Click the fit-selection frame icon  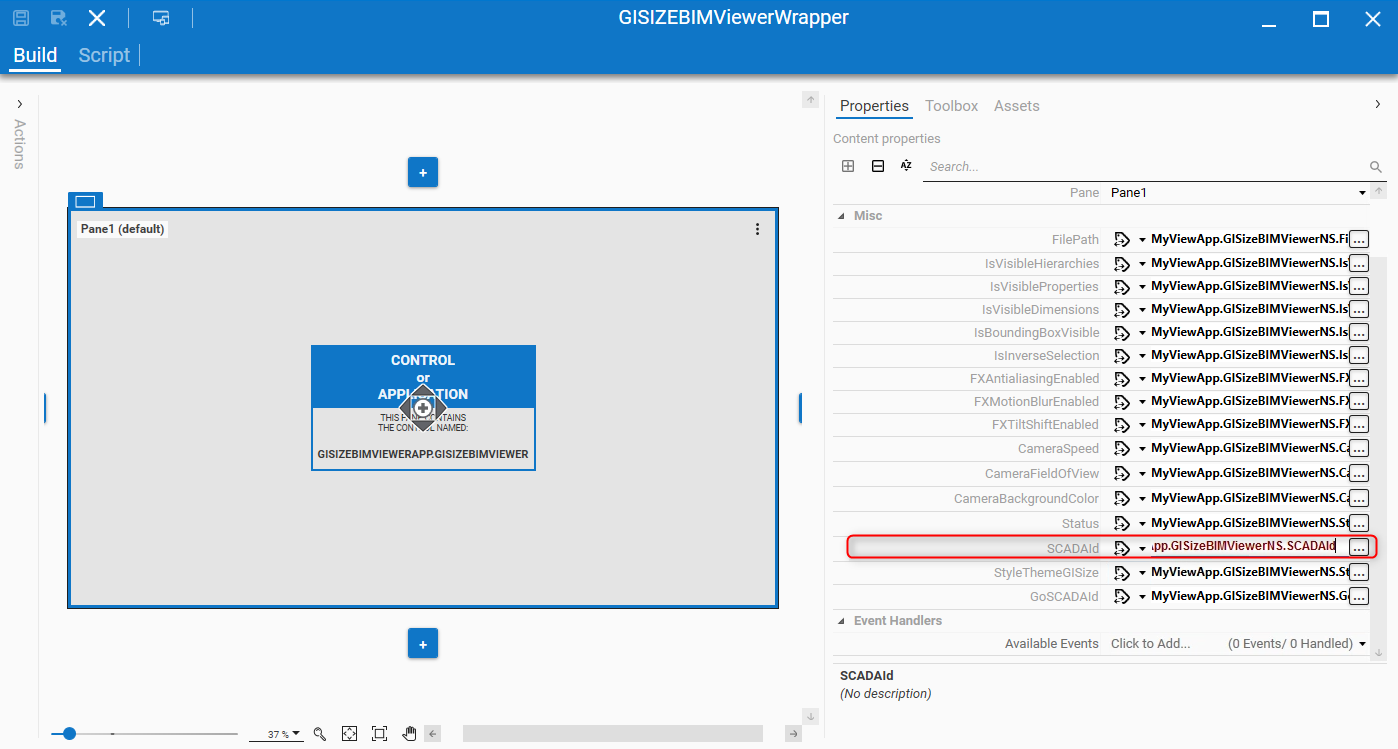(379, 734)
